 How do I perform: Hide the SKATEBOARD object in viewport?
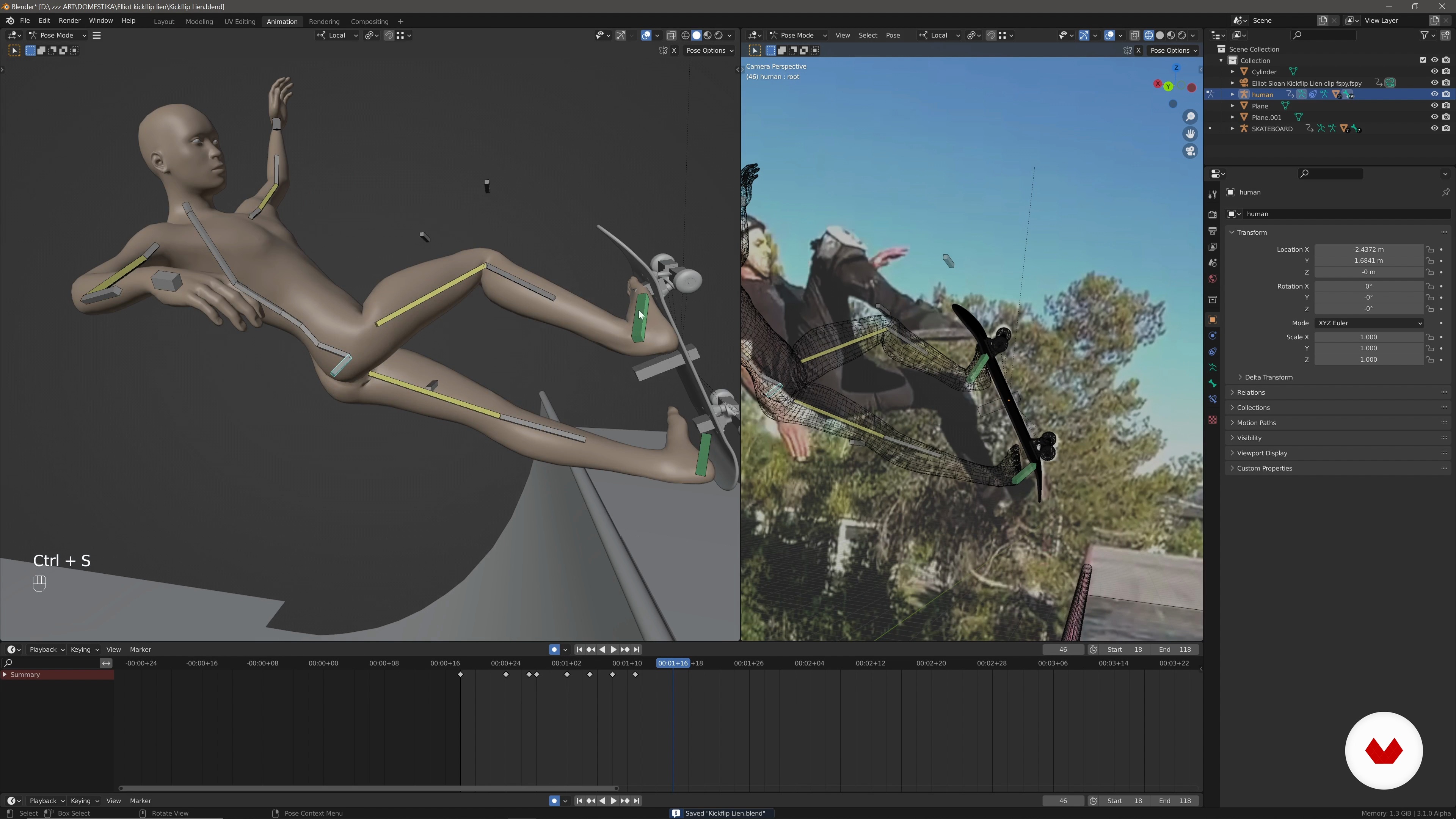1434,128
